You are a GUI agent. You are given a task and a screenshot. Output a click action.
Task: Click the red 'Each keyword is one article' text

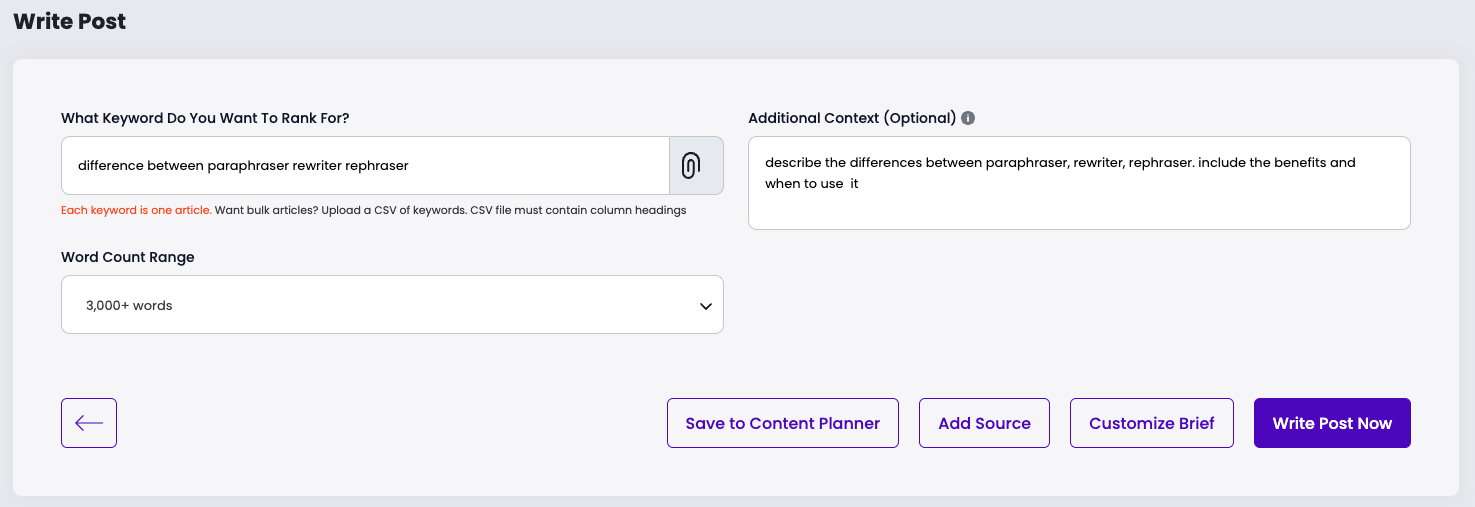tap(136, 211)
